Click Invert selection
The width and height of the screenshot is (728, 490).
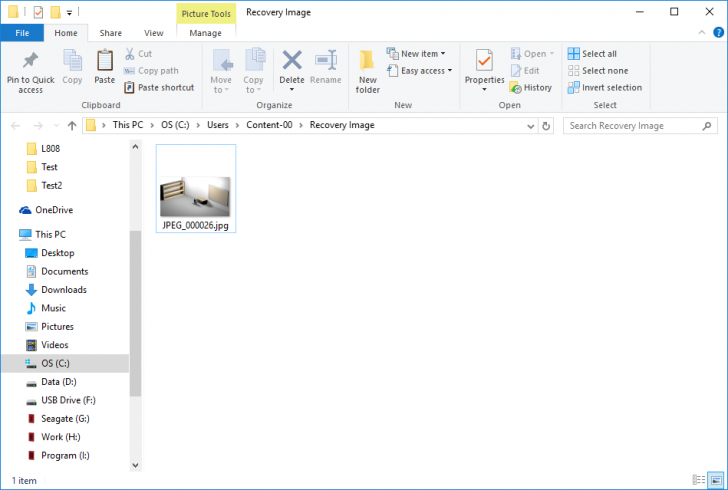coord(604,87)
